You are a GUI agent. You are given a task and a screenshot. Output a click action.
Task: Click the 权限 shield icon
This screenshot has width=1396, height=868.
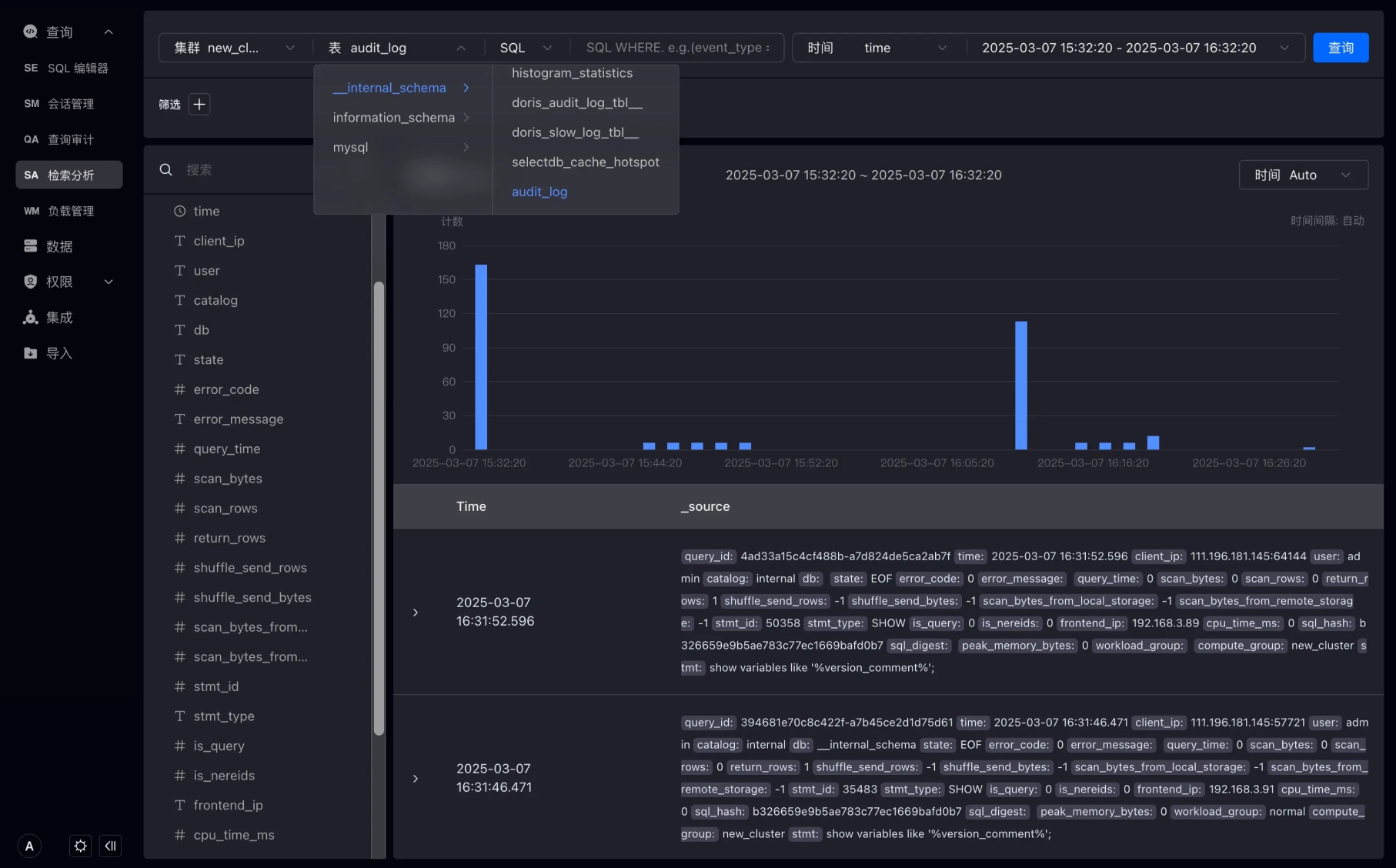(x=31, y=282)
